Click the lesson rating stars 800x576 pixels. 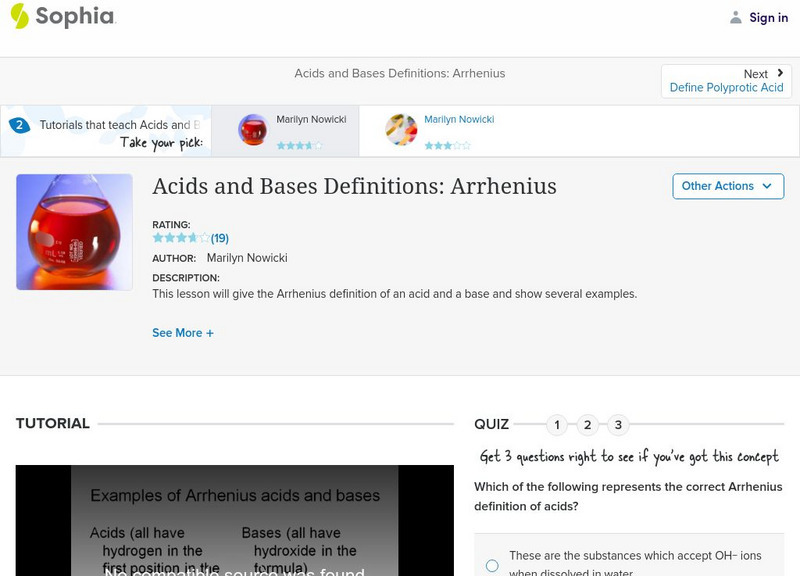pyautogui.click(x=181, y=238)
